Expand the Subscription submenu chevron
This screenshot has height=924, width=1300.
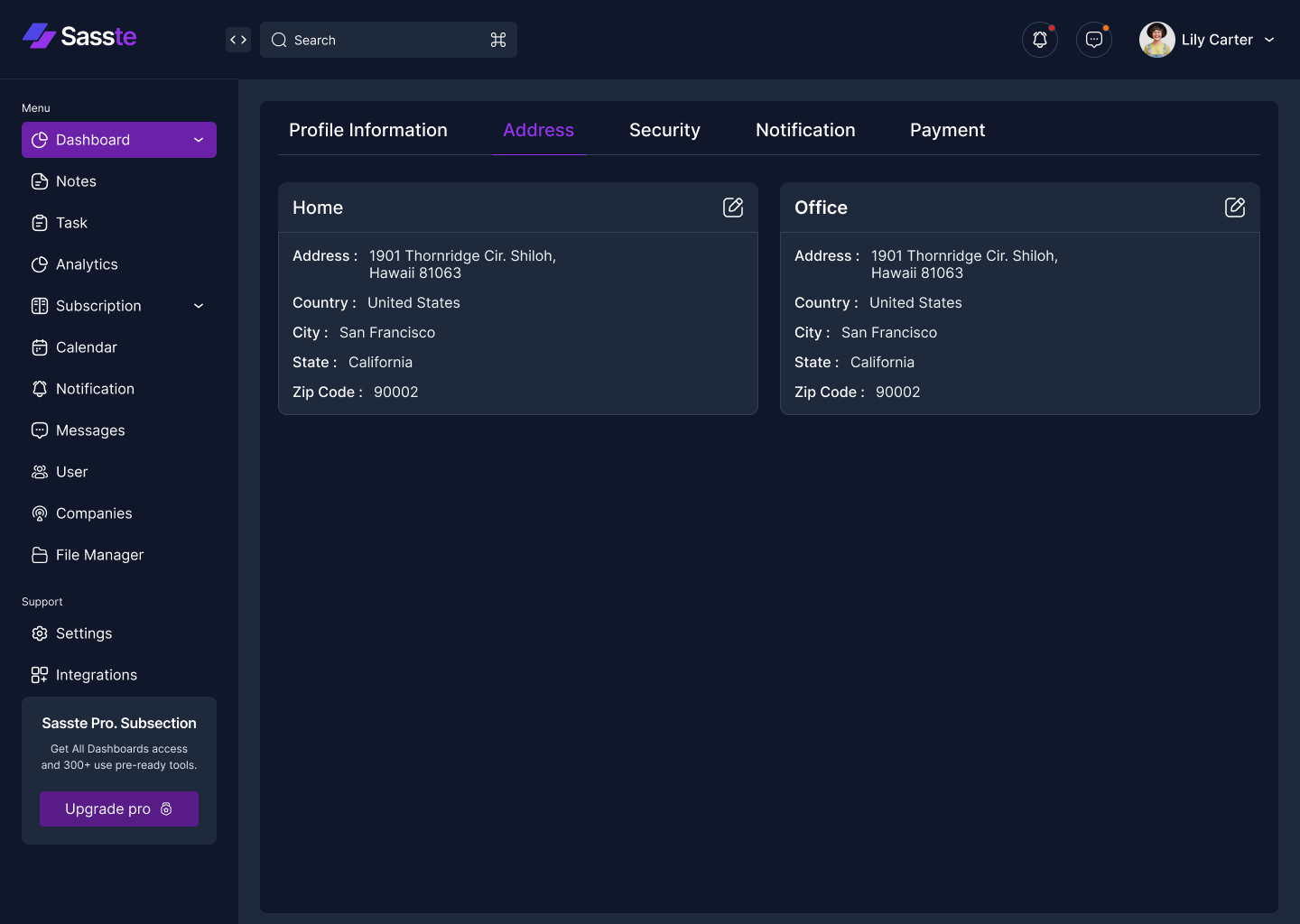click(199, 306)
